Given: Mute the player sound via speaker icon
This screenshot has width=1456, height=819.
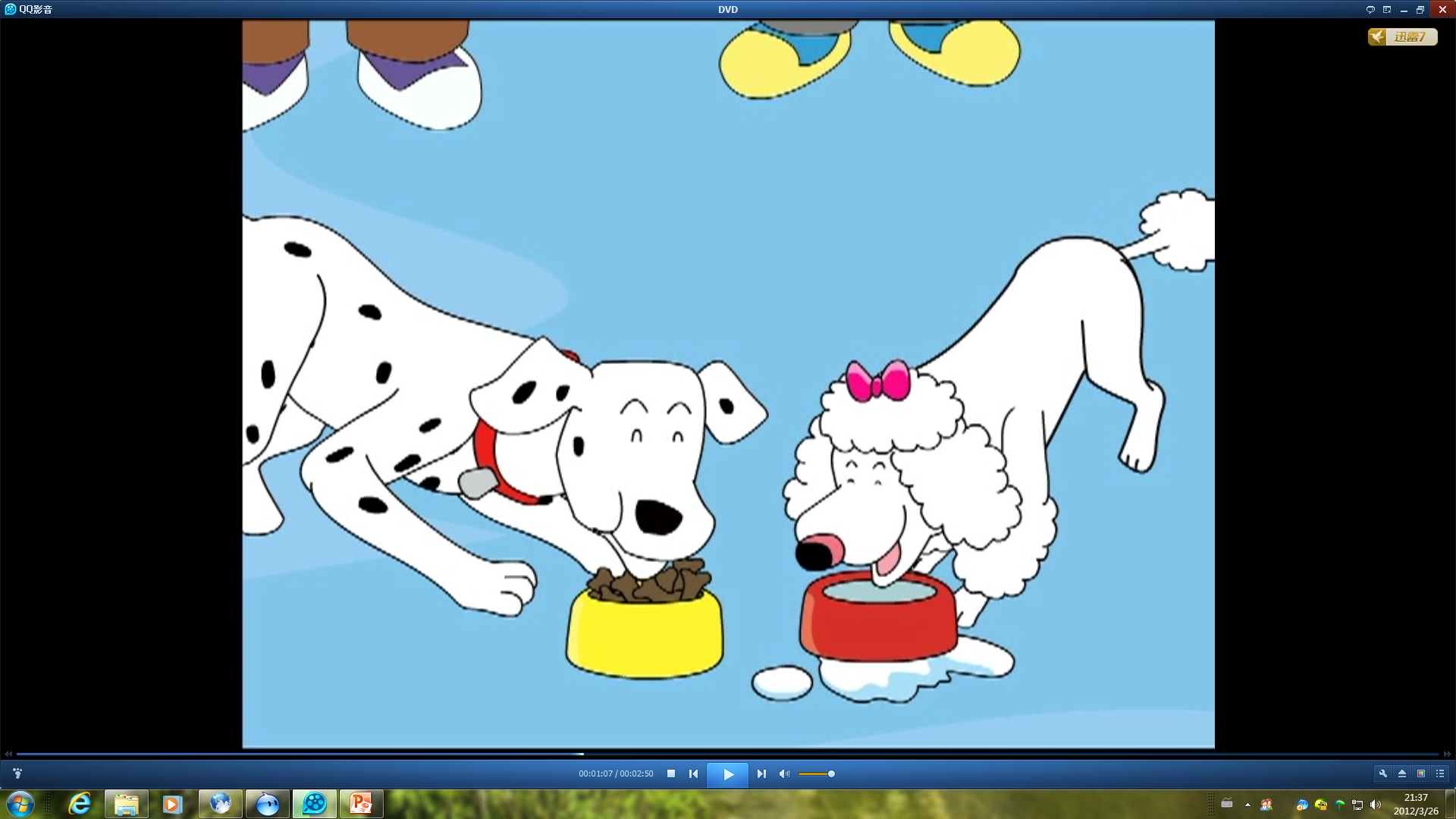Looking at the screenshot, I should click(784, 773).
